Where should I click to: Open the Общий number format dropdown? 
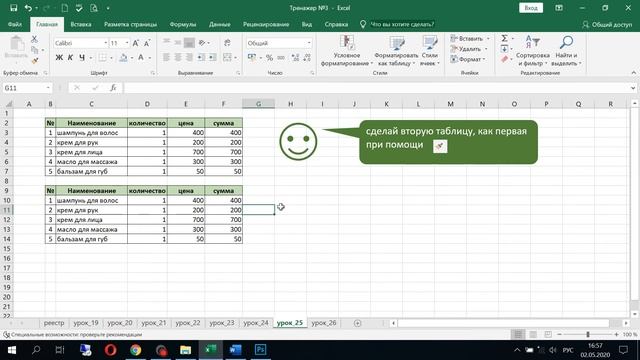(309, 43)
